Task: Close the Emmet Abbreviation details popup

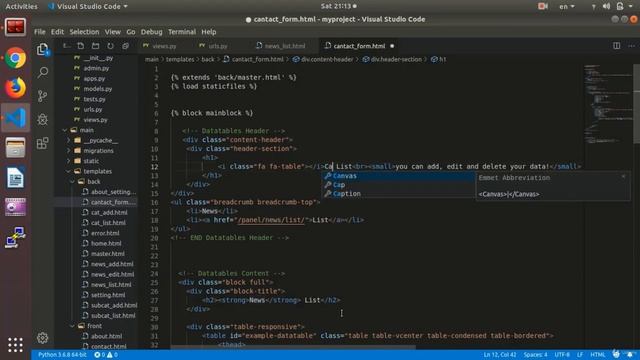Action: click(x=623, y=177)
